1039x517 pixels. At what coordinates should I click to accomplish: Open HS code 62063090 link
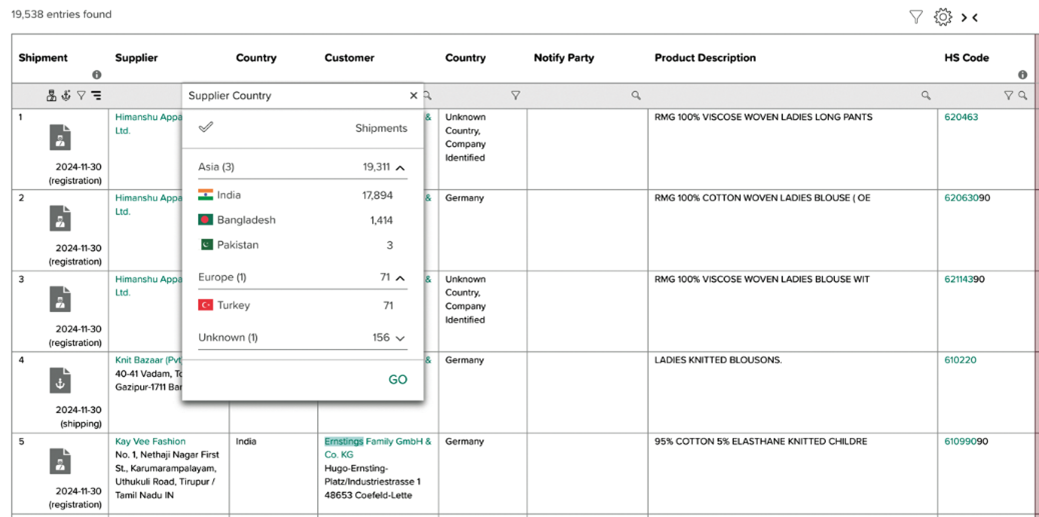point(966,198)
